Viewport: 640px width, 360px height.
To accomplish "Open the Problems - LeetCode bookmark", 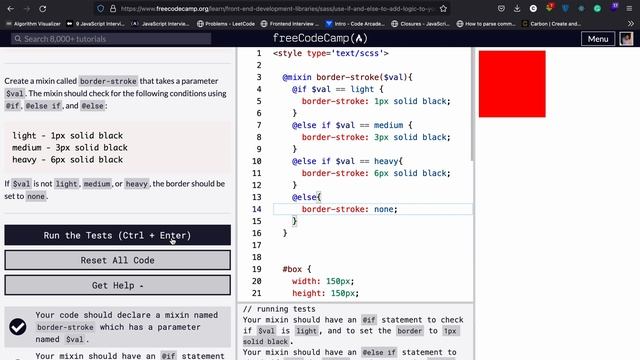I will coord(226,24).
